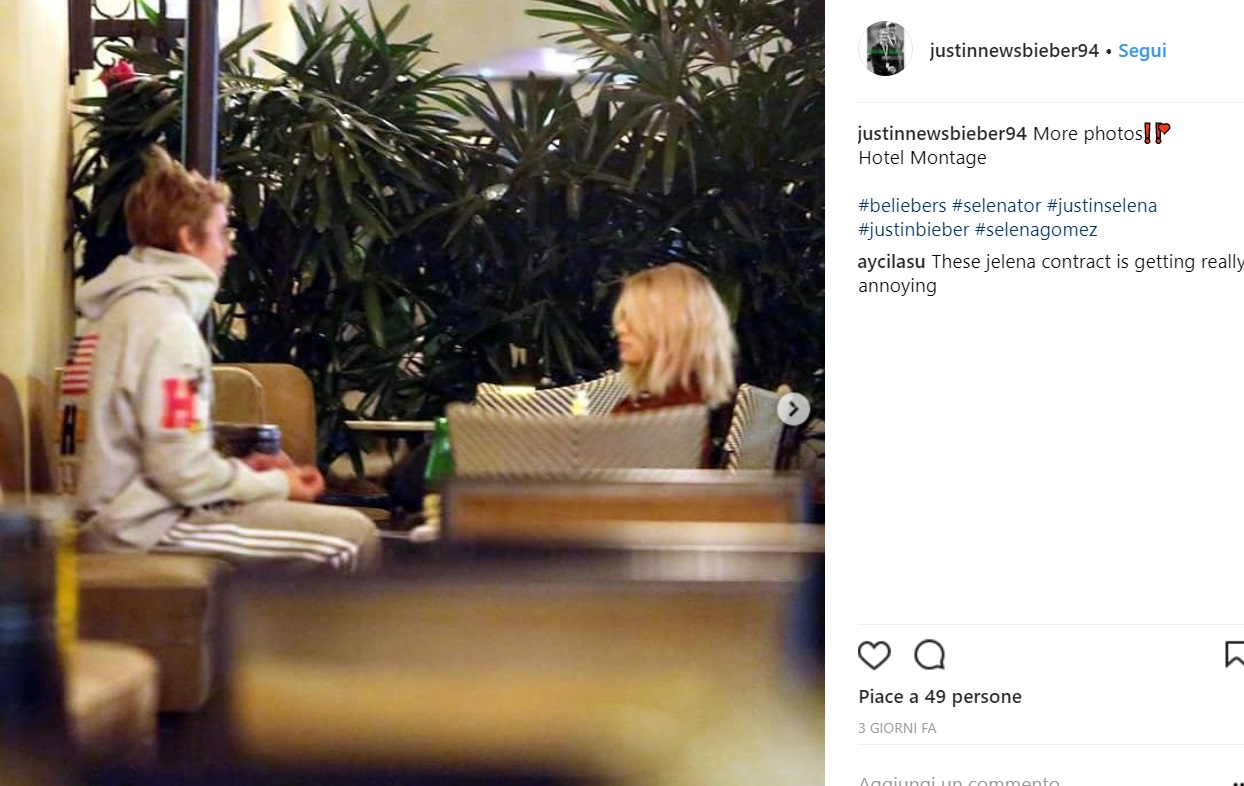Go to the next photo with the arrow

793,409
